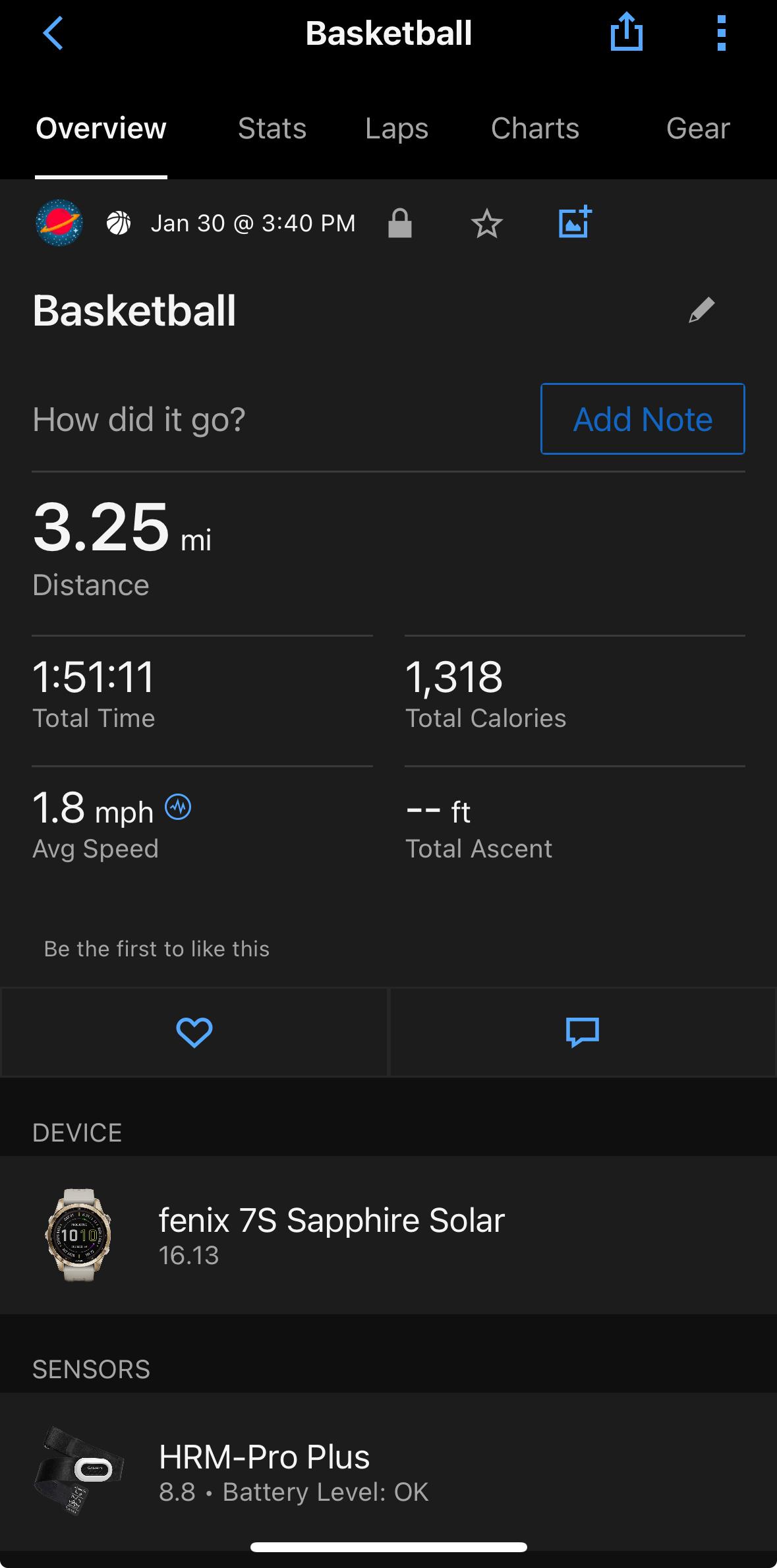Tap the add photo icon
The image size is (777, 1568).
(575, 223)
